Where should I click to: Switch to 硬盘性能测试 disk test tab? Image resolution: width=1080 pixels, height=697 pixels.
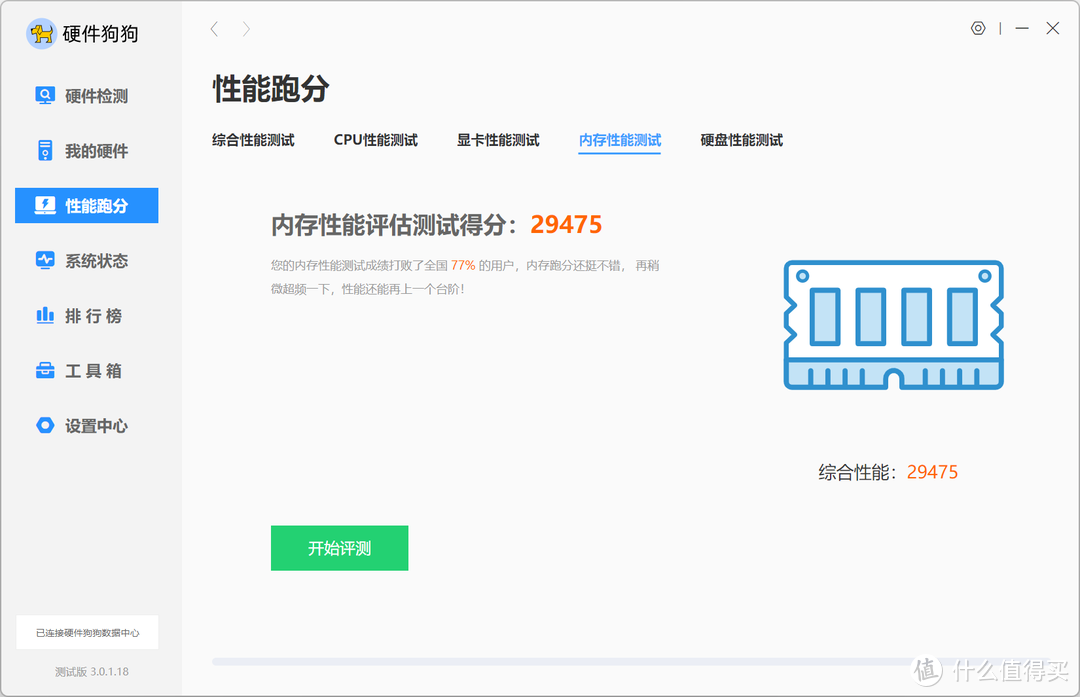coord(740,140)
